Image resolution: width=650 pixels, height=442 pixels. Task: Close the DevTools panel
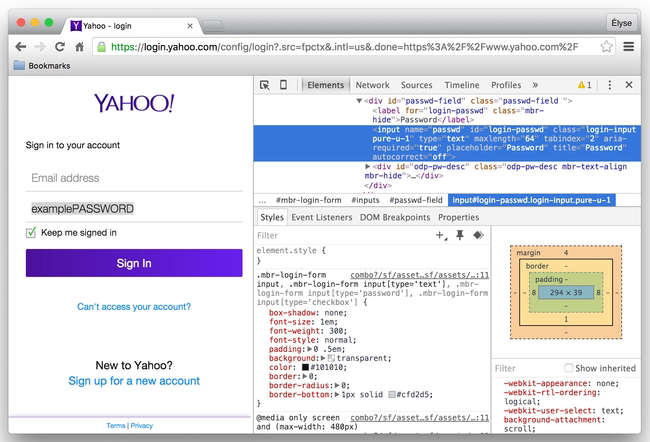pos(629,85)
